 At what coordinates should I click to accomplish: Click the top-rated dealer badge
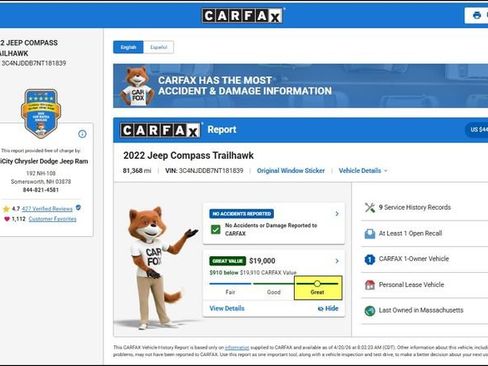[x=41, y=113]
